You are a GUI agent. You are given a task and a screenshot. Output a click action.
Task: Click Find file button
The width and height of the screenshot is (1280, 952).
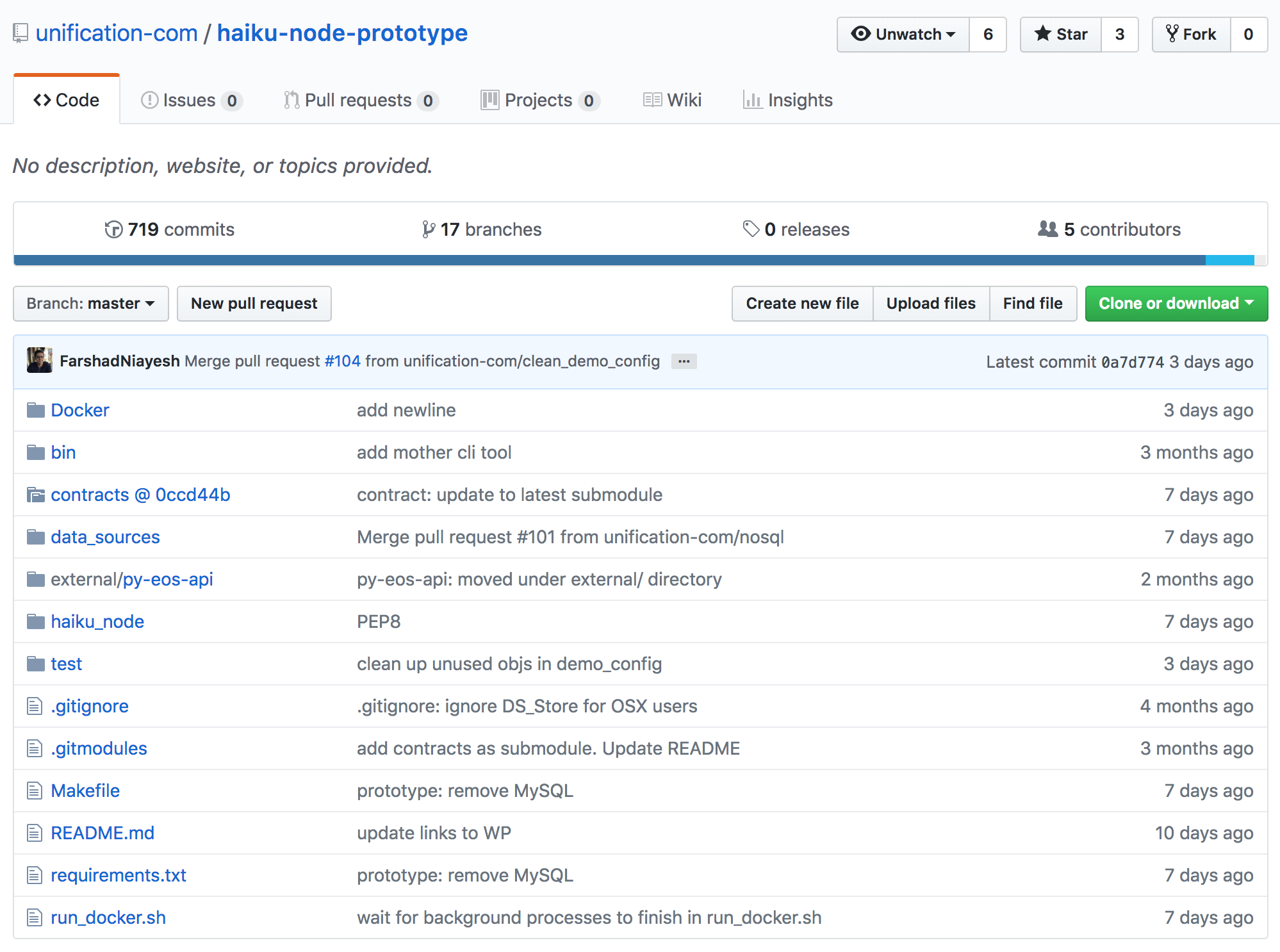point(1033,304)
